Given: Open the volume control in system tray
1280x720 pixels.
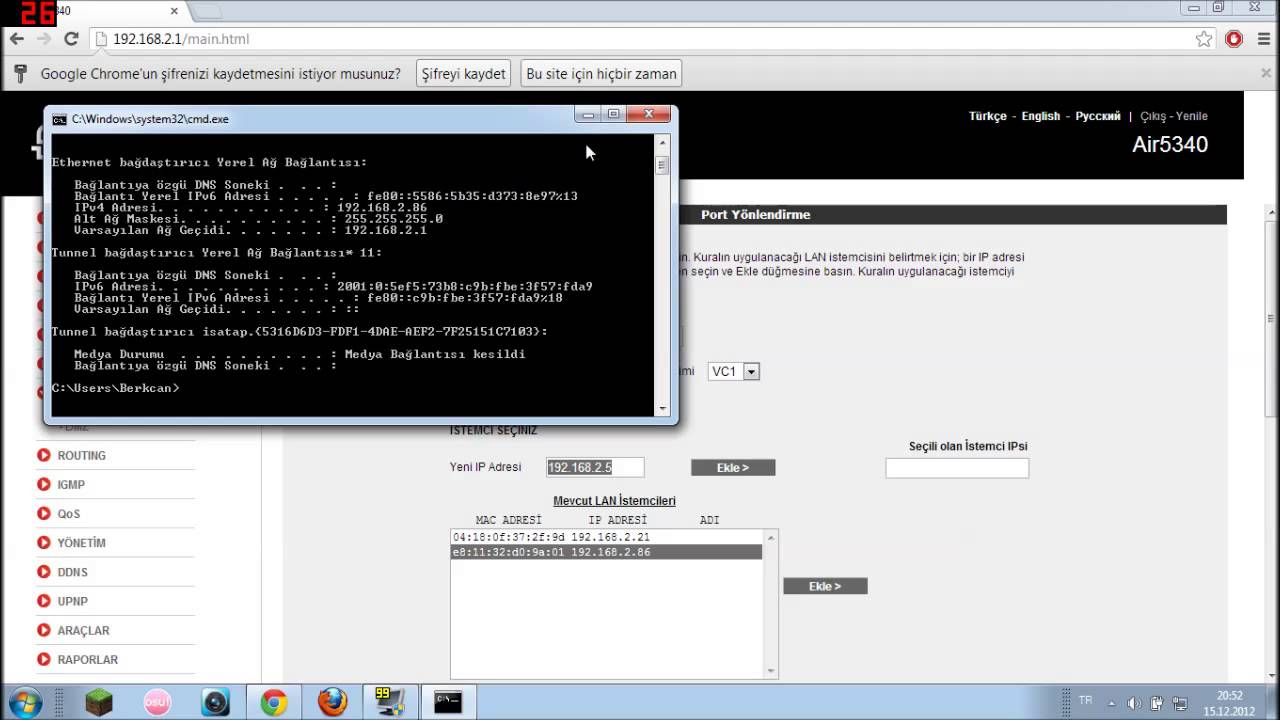Looking at the screenshot, I should coord(1134,703).
